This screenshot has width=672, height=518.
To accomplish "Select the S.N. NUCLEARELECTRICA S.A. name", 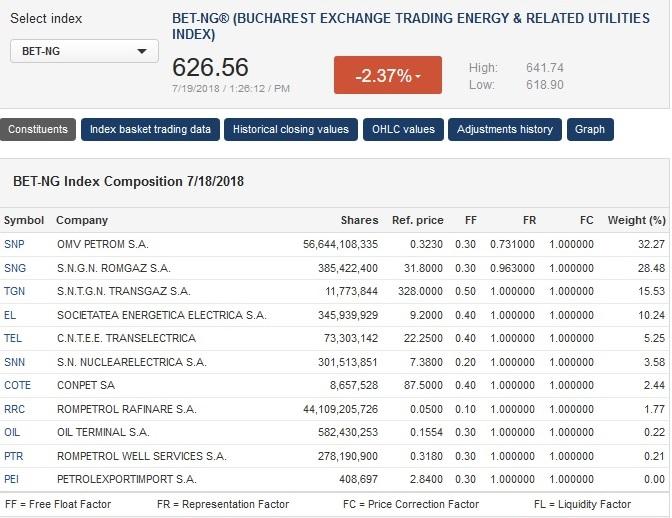I will click(132, 362).
